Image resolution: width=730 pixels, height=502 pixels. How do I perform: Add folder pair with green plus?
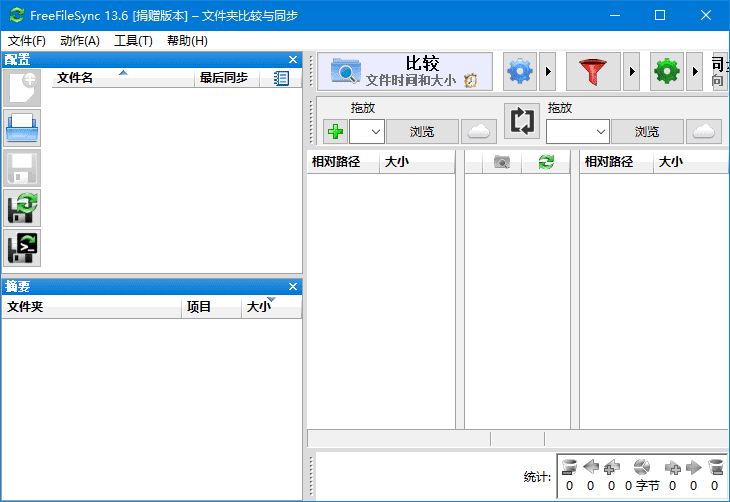pos(335,131)
